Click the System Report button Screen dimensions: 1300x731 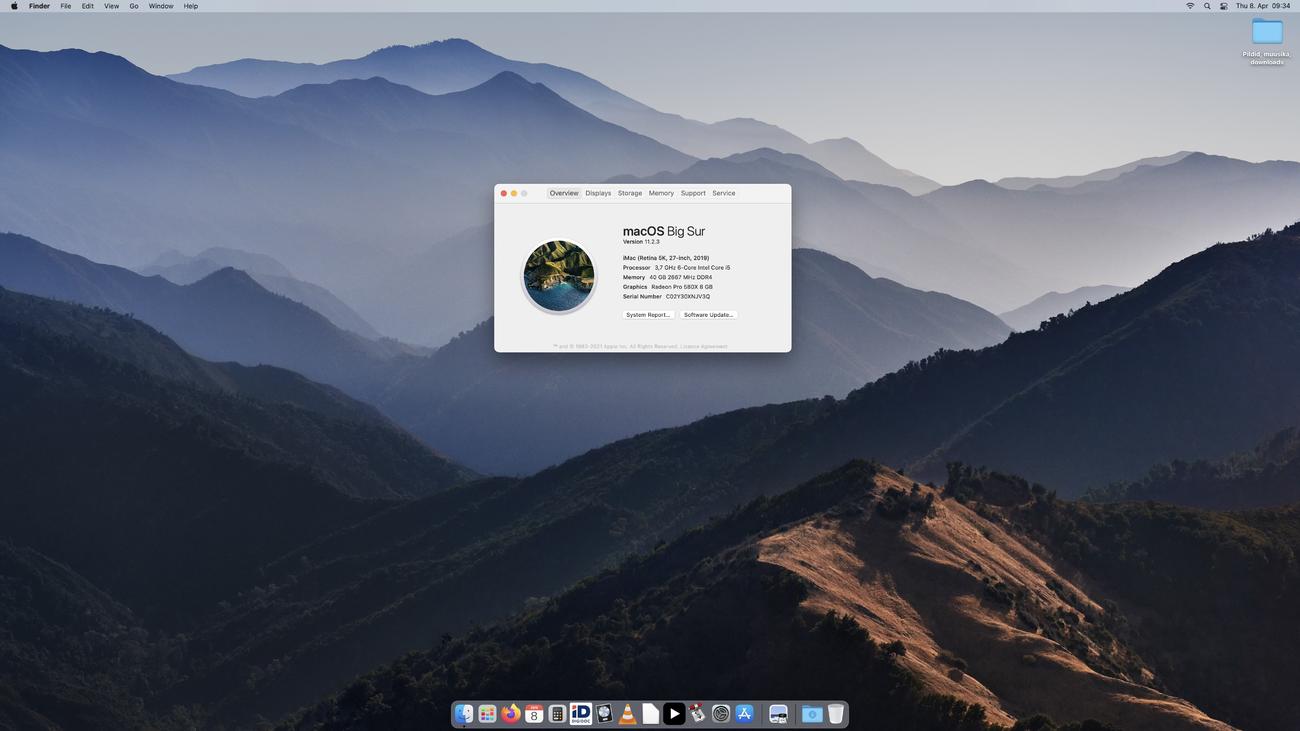coord(648,315)
